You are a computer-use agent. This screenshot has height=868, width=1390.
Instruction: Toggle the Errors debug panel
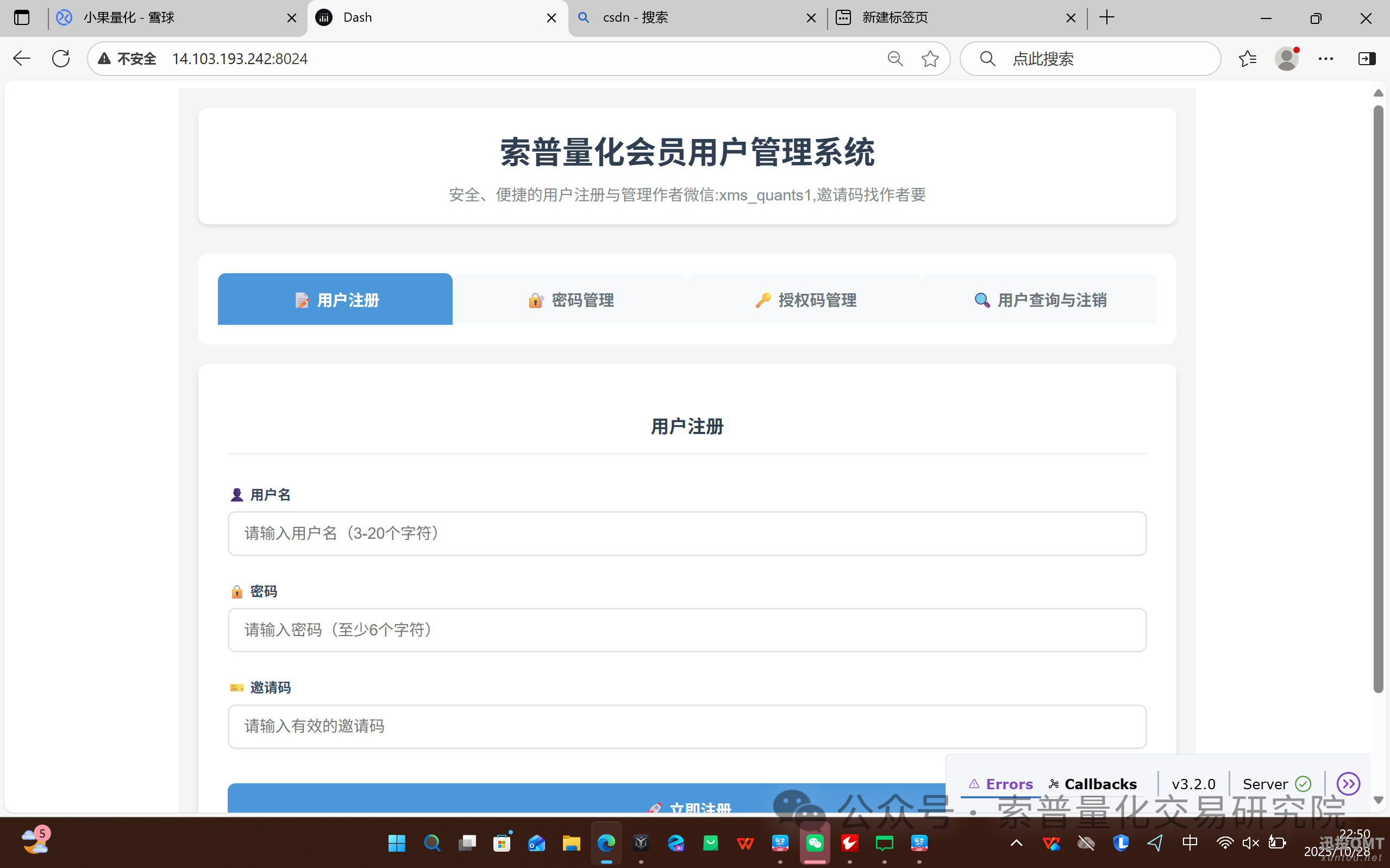(1001, 784)
